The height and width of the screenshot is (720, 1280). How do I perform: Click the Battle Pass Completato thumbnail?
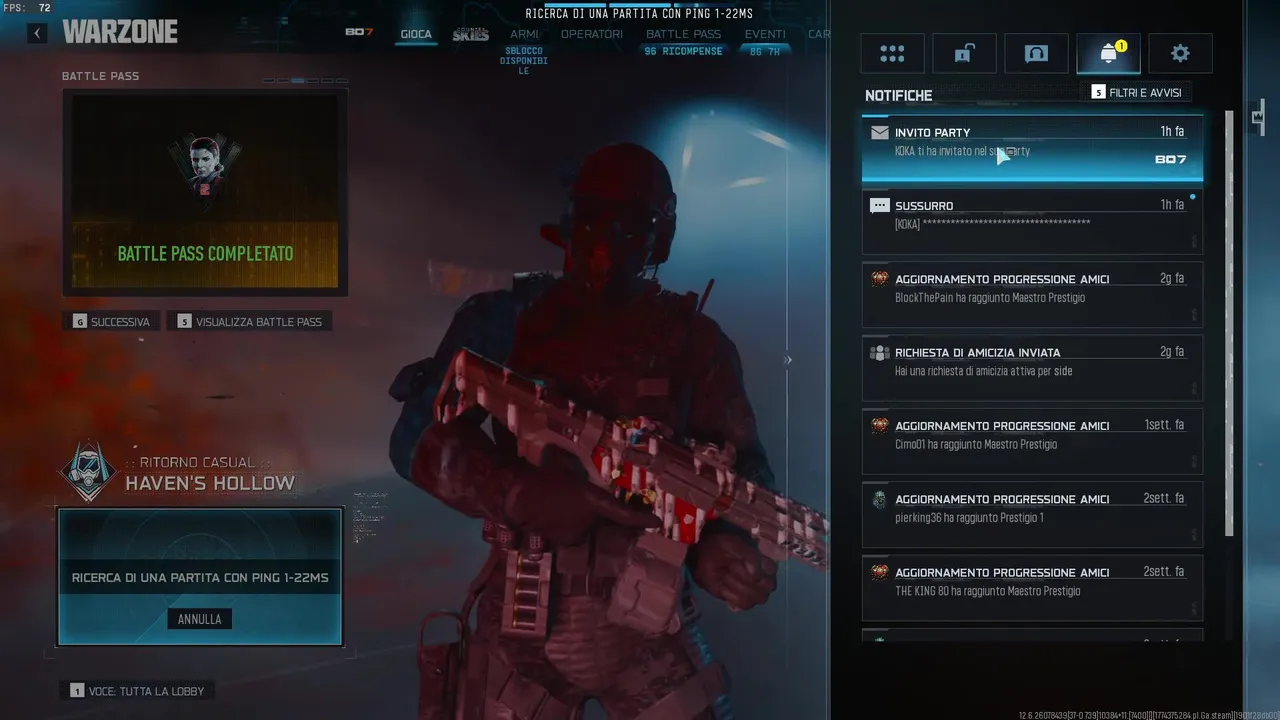pos(205,192)
